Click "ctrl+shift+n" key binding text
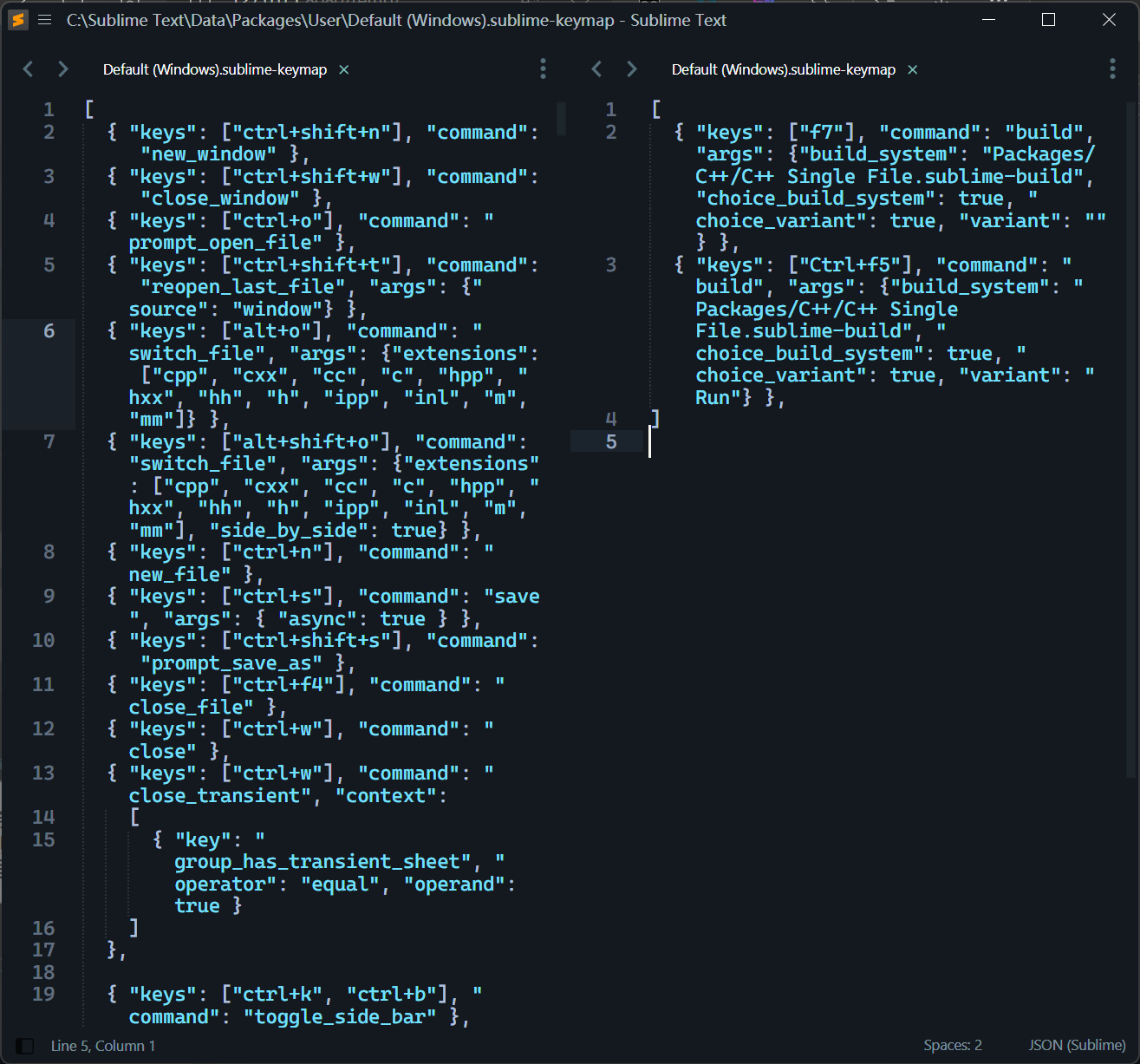 point(311,133)
